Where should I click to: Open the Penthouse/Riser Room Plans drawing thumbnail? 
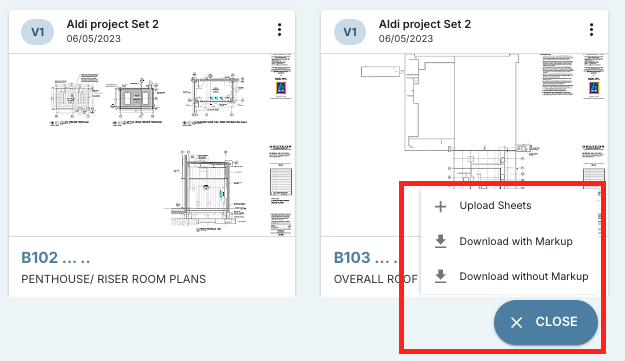152,145
